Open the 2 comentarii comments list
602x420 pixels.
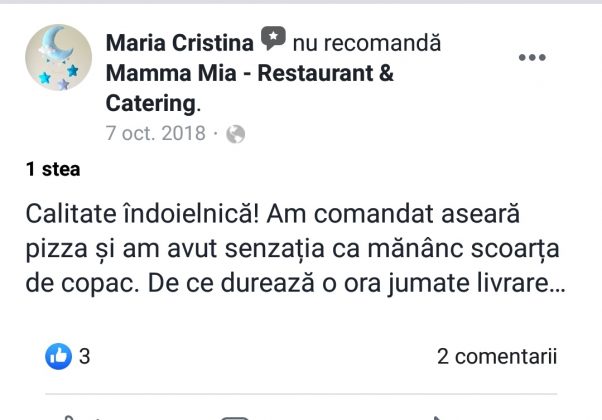497,356
